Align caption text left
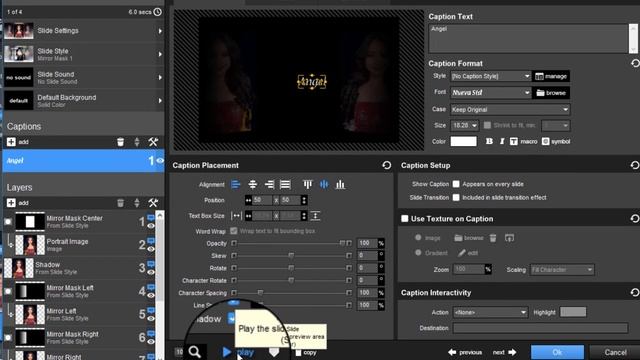 (x=236, y=184)
